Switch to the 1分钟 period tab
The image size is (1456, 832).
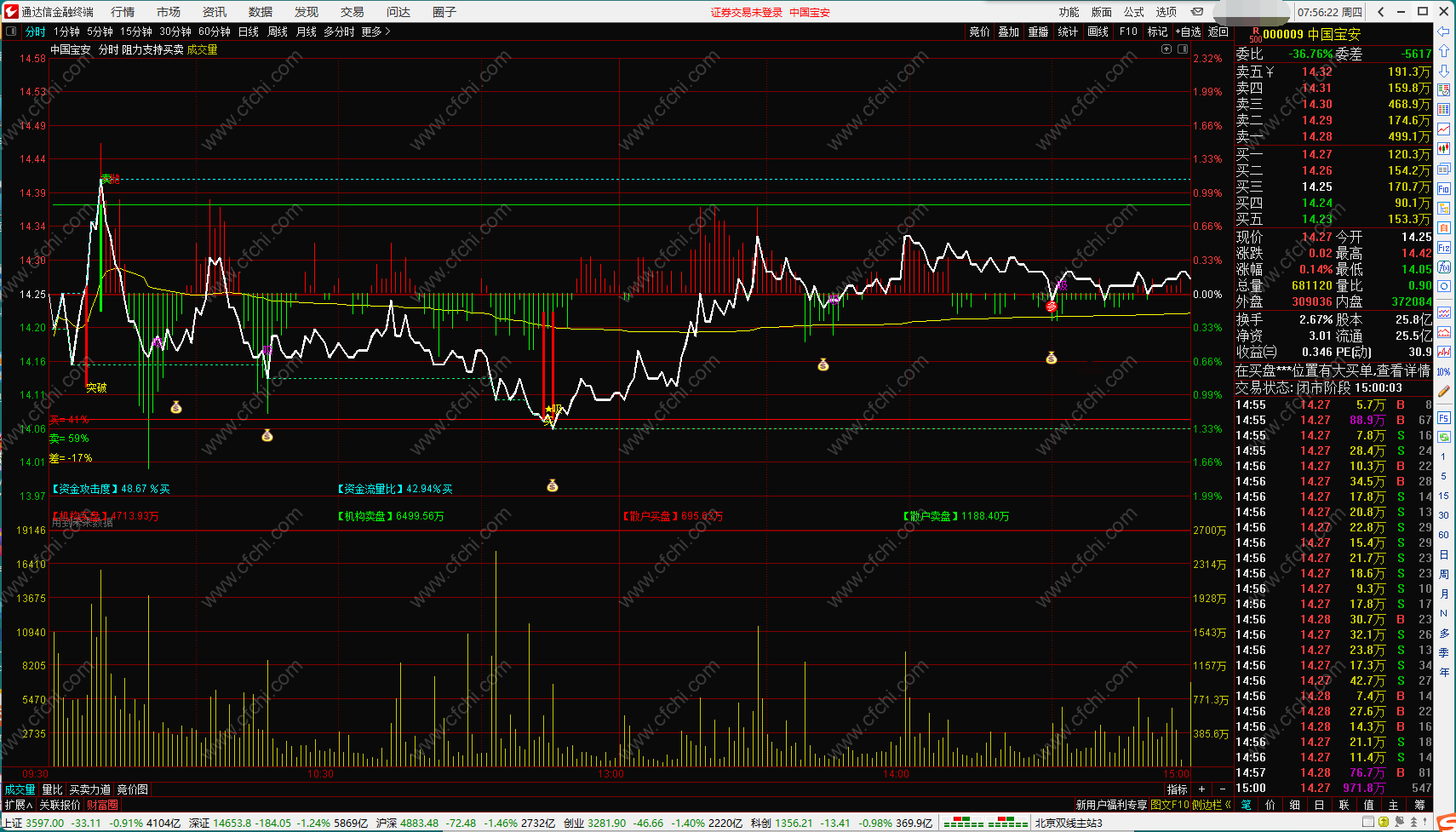[66, 32]
